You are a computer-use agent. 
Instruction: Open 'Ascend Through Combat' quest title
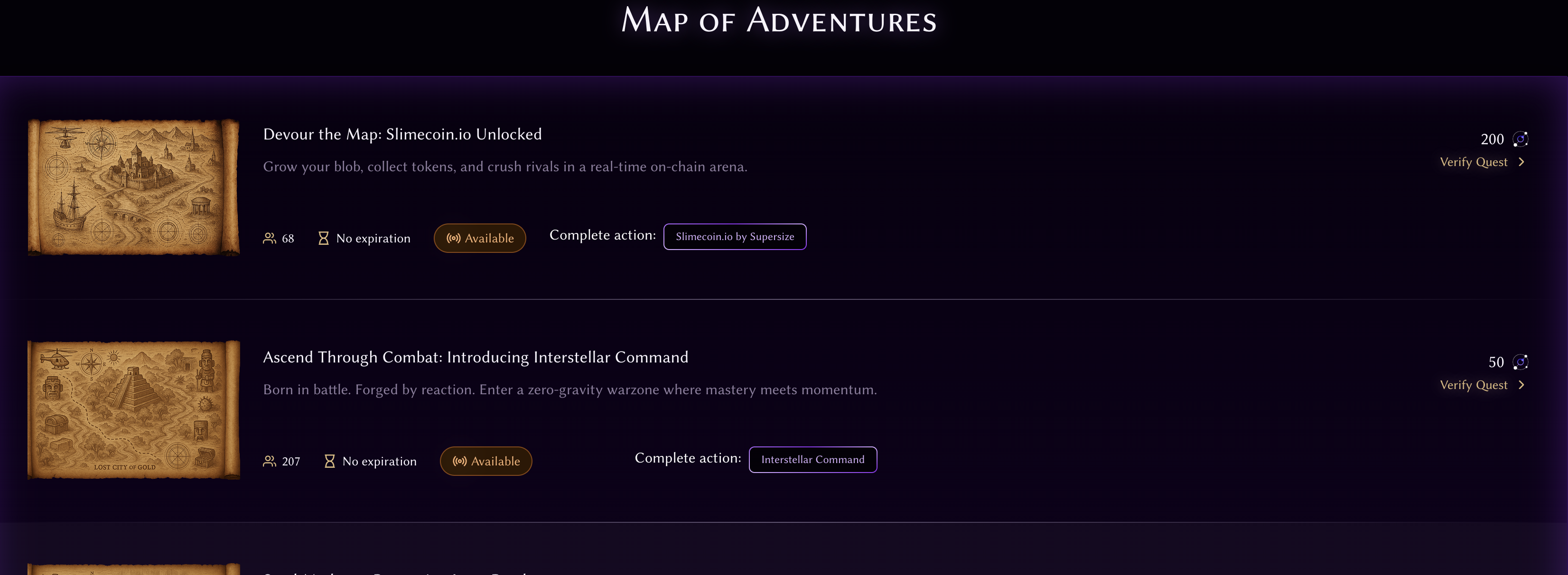(x=476, y=357)
